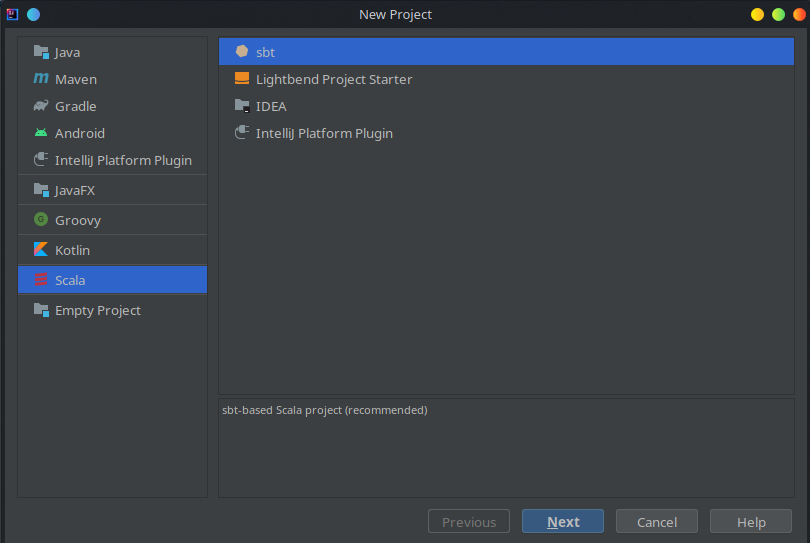Click the Android robot icon
Image resolution: width=810 pixels, height=543 pixels.
[41, 133]
